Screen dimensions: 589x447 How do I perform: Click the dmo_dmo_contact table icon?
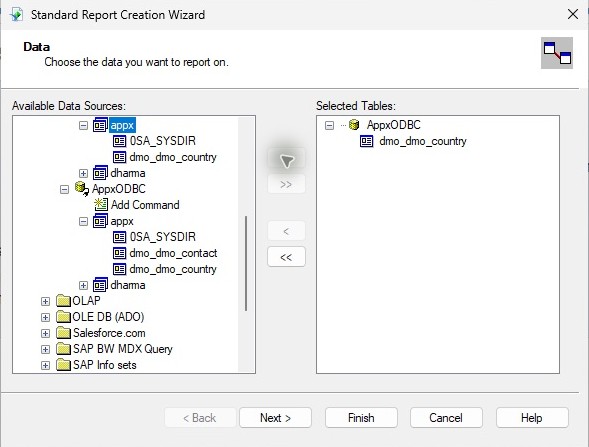(119, 253)
